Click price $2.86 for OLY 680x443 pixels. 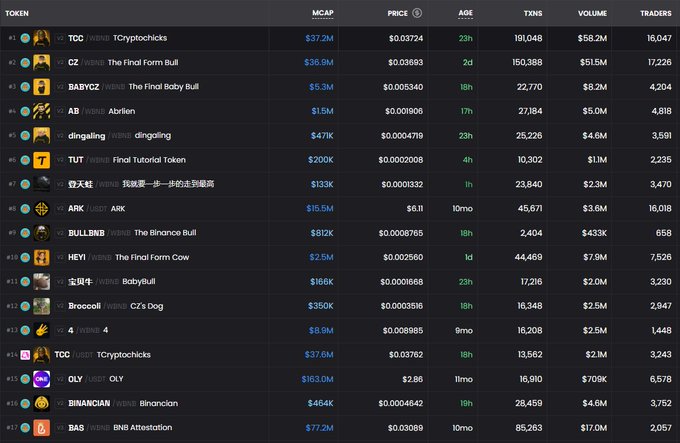tap(412, 379)
